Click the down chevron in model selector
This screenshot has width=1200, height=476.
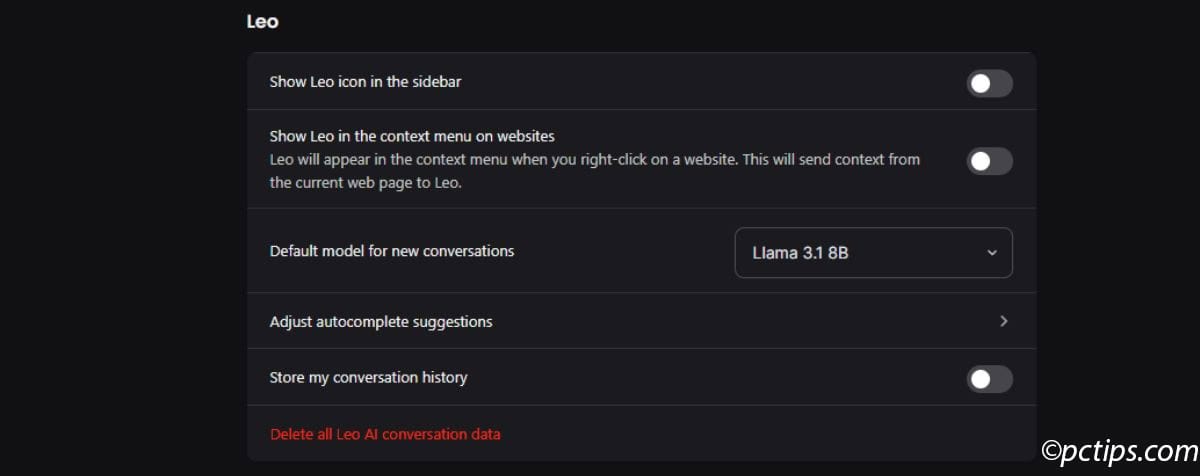pos(992,253)
